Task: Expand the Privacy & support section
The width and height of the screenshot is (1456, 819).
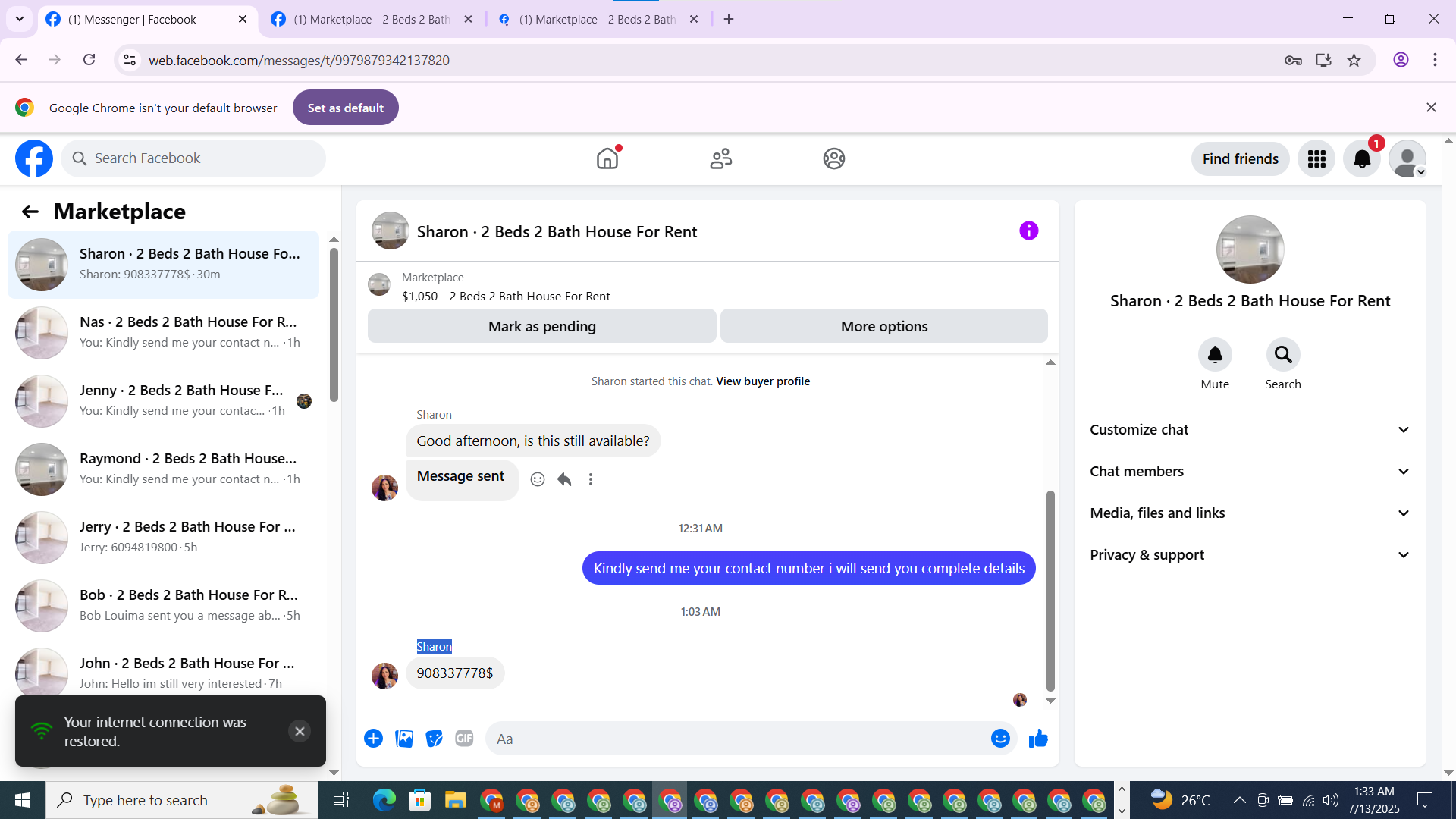Action: (1250, 555)
